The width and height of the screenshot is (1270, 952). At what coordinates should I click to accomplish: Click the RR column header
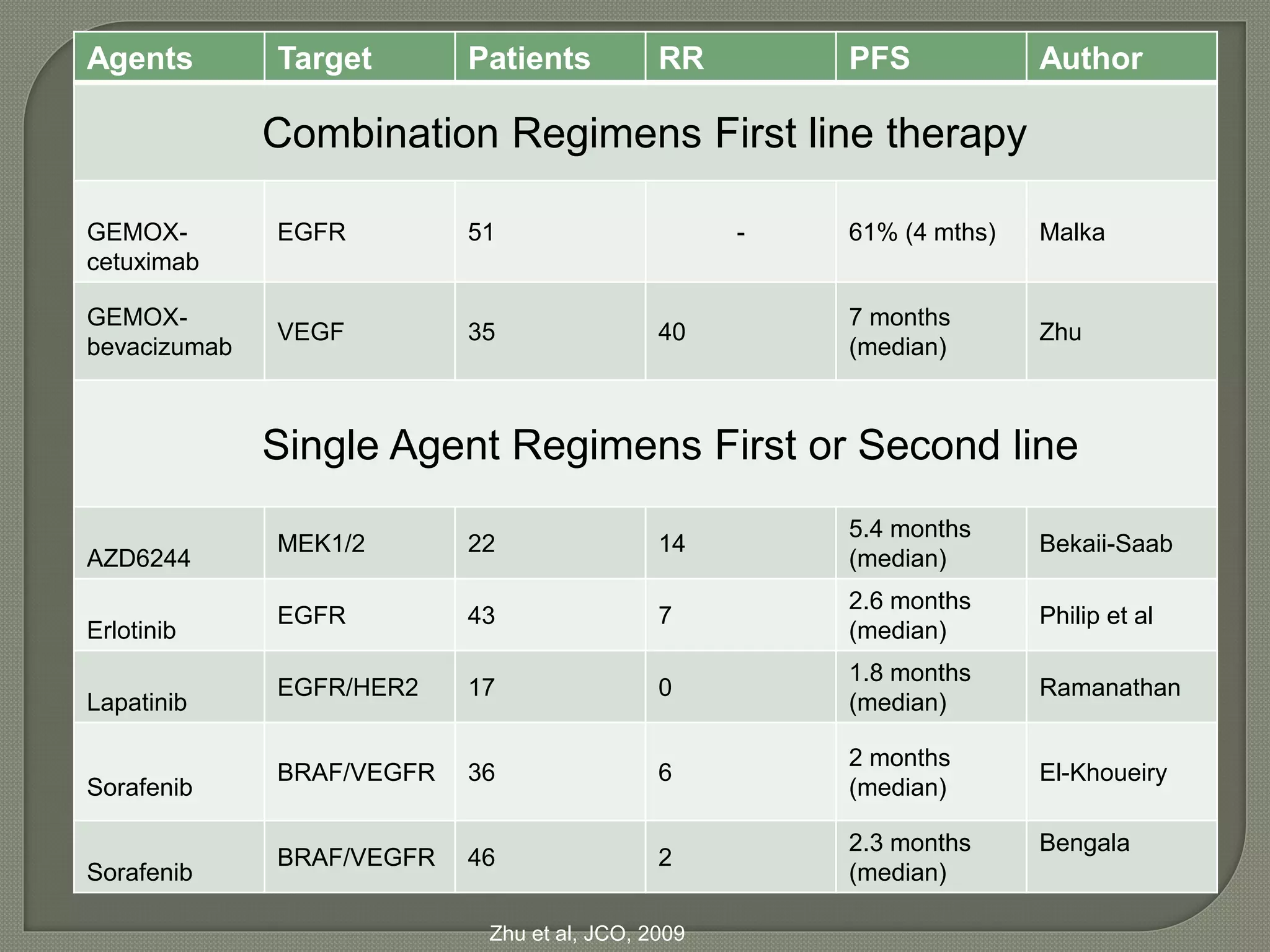[x=740, y=57]
